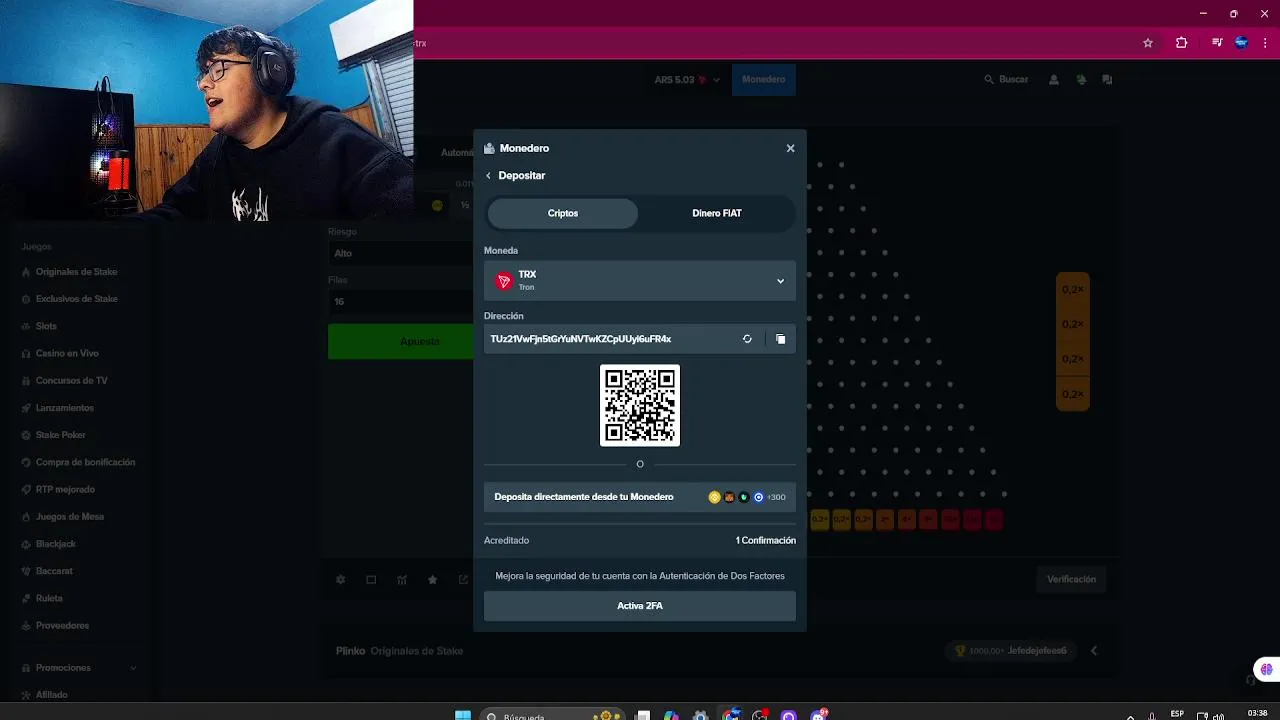
Task: Toggle theatre mode rectangle icon below the game
Action: [371, 580]
